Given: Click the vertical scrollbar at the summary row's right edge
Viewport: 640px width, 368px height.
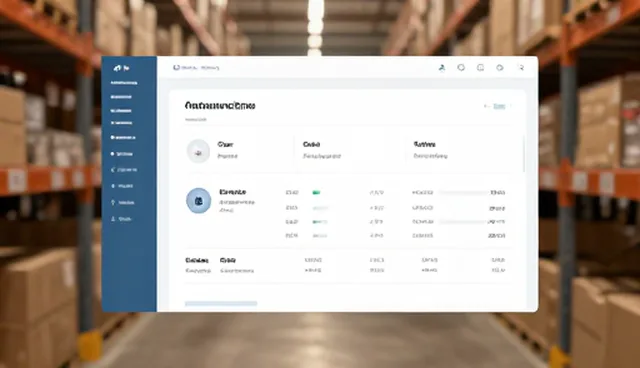Looking at the screenshot, I should click(524, 154).
